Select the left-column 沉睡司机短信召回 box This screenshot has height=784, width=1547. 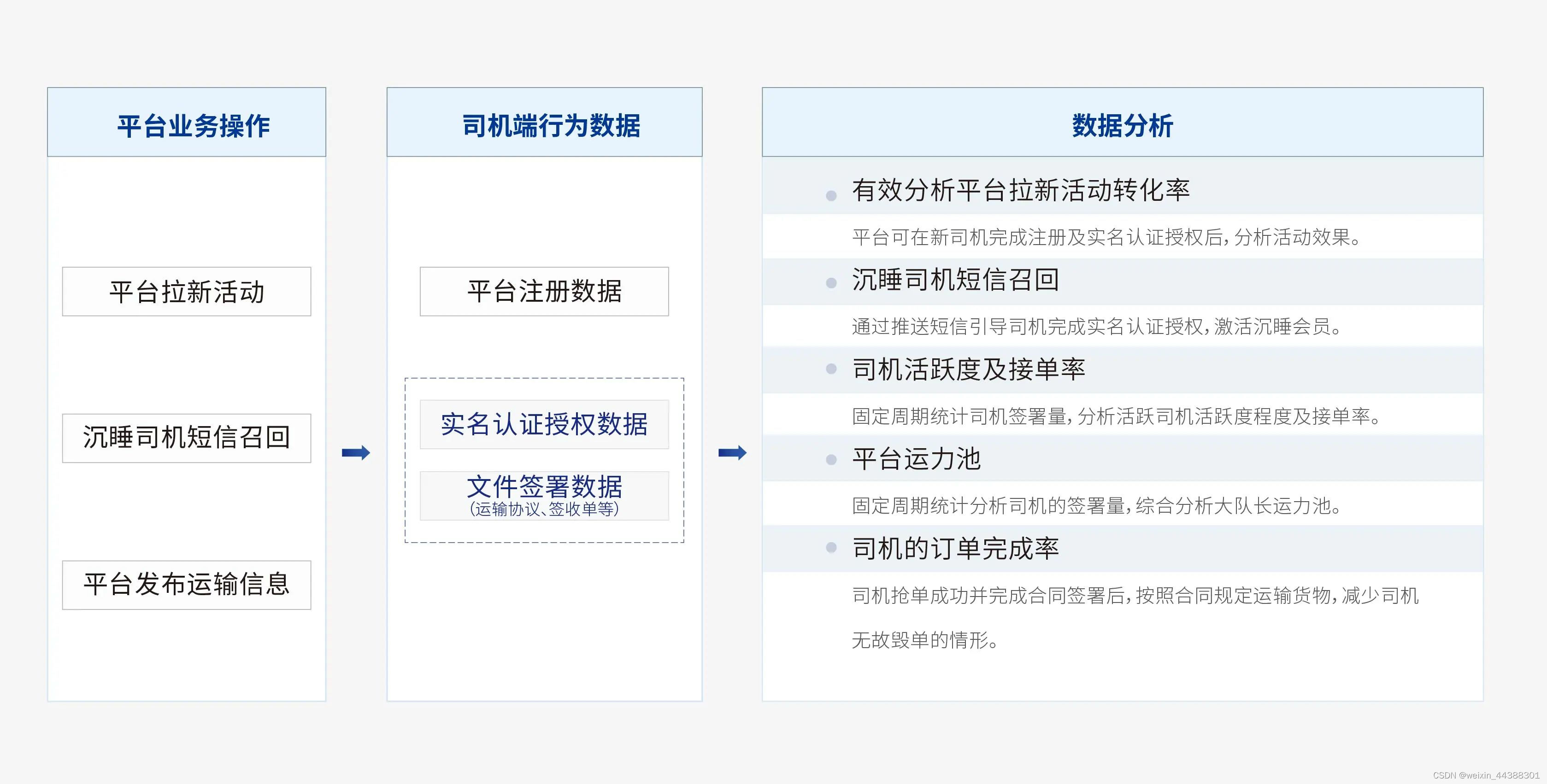coord(187,438)
